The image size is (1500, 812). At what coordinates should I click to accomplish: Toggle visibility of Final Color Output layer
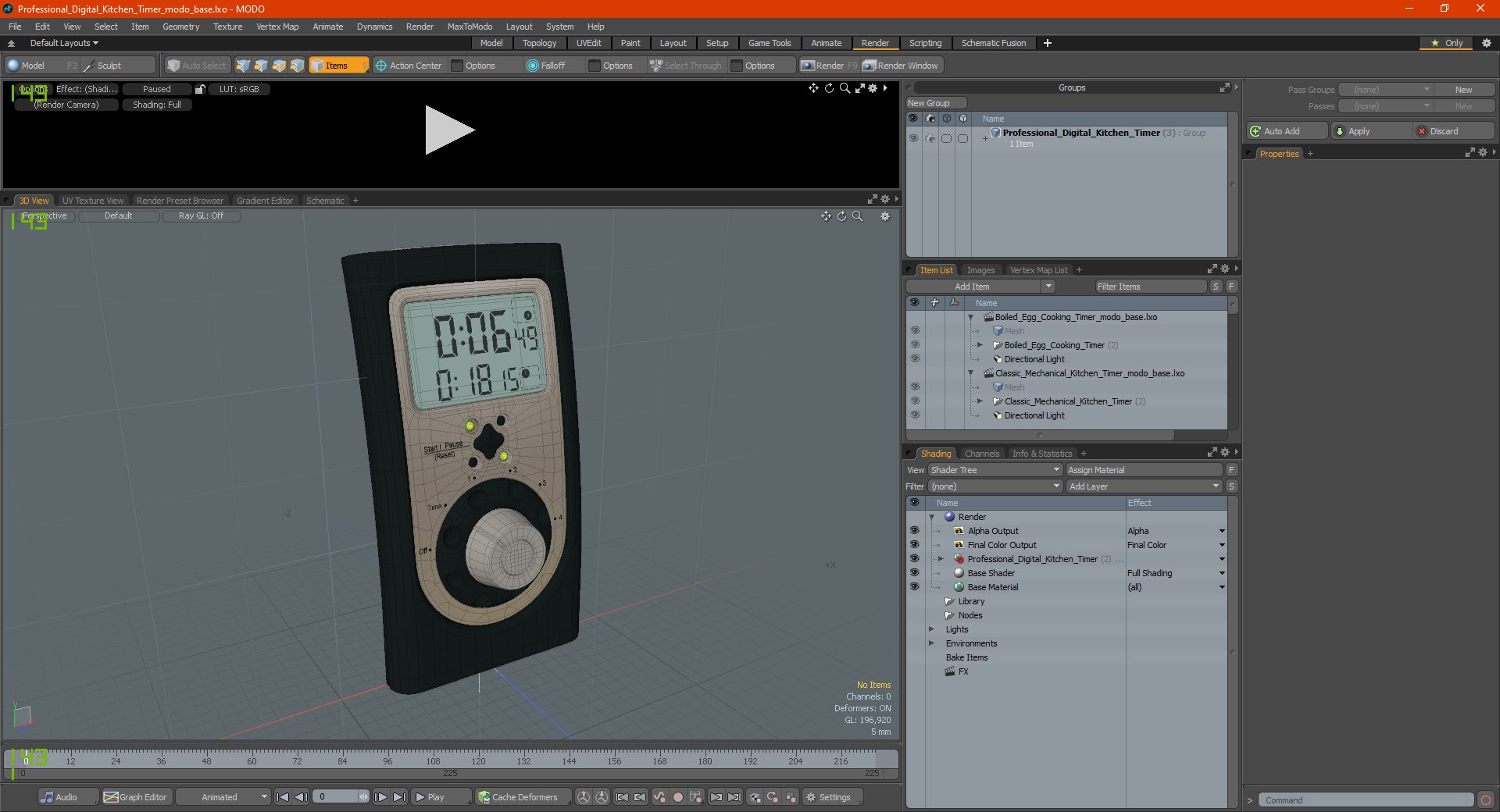[914, 545]
